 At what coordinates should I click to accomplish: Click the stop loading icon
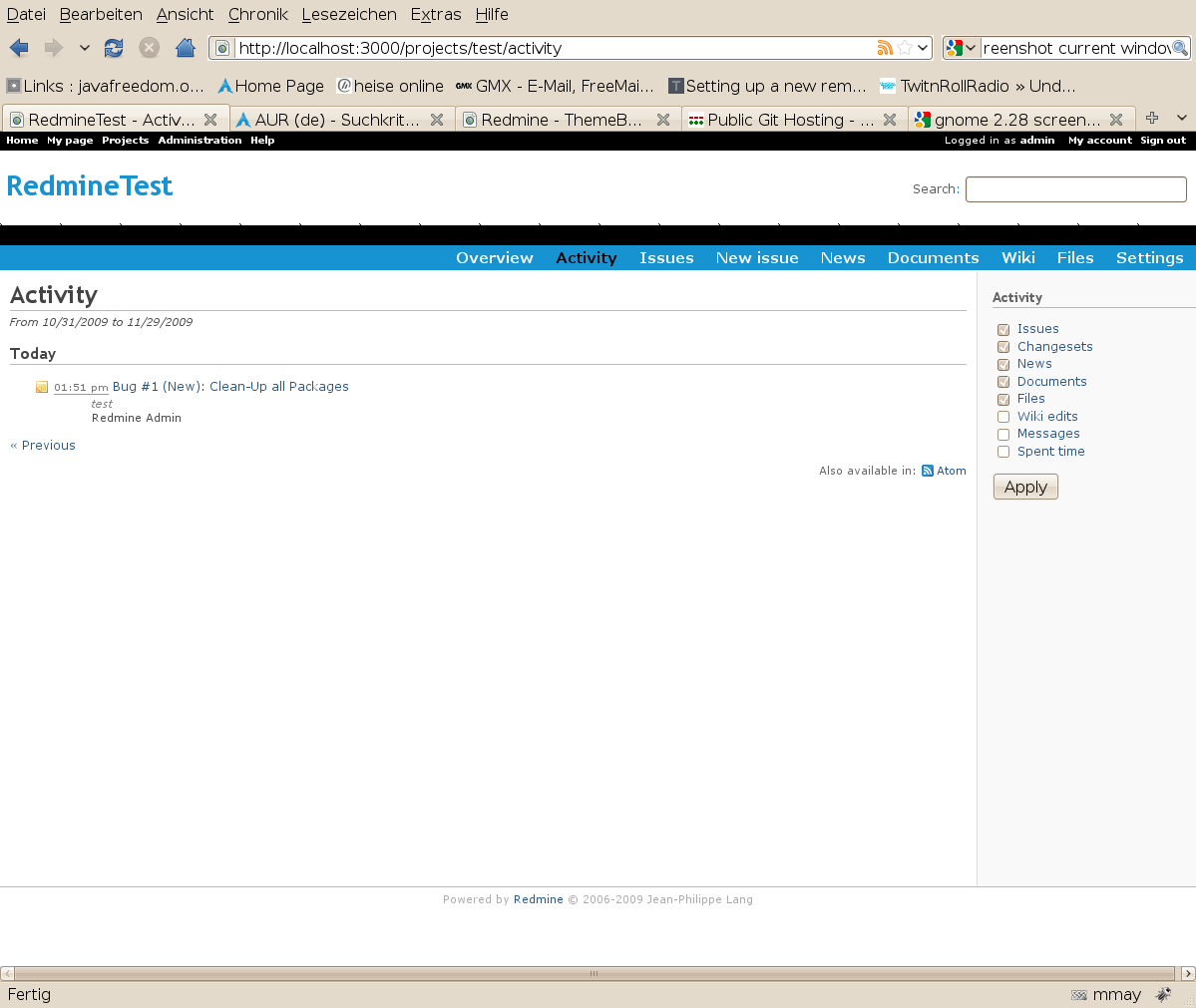pos(149,48)
